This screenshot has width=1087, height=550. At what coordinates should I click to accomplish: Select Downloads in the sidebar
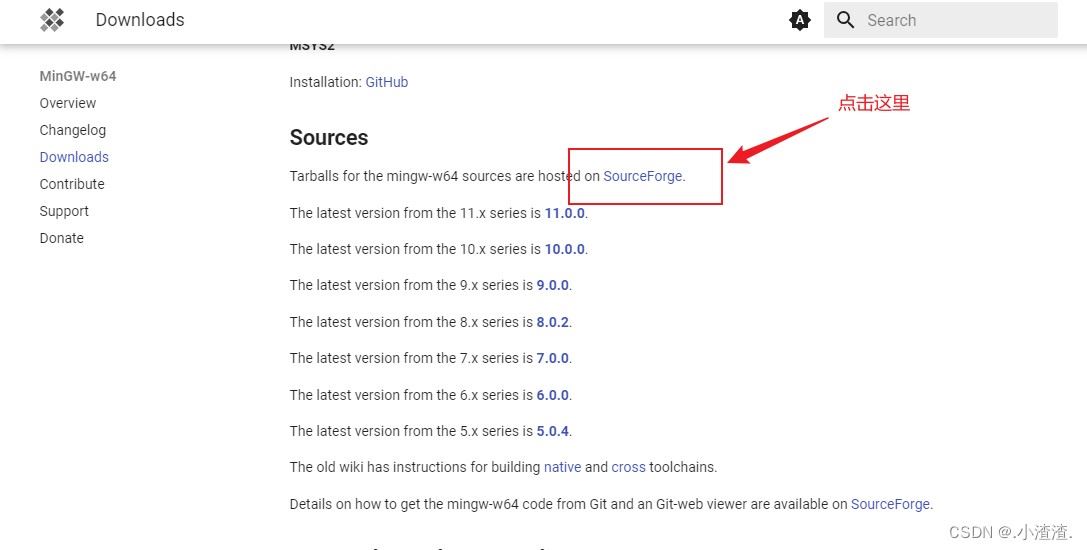tap(74, 157)
